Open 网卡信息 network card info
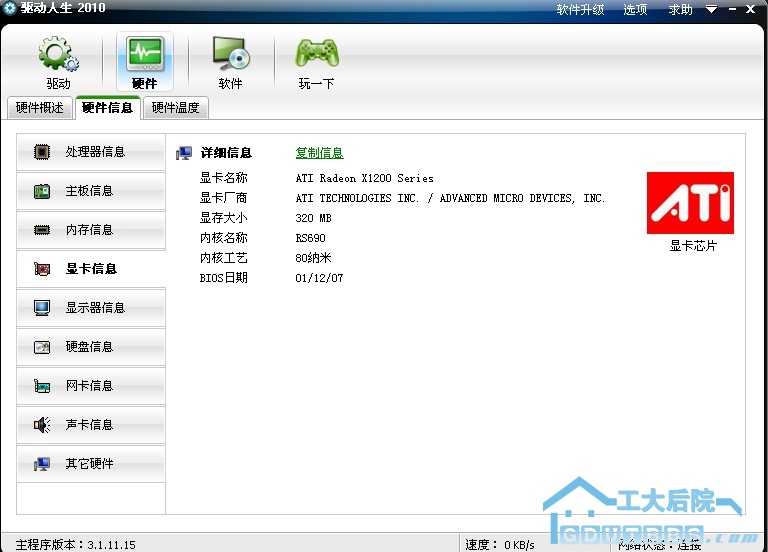 point(91,386)
